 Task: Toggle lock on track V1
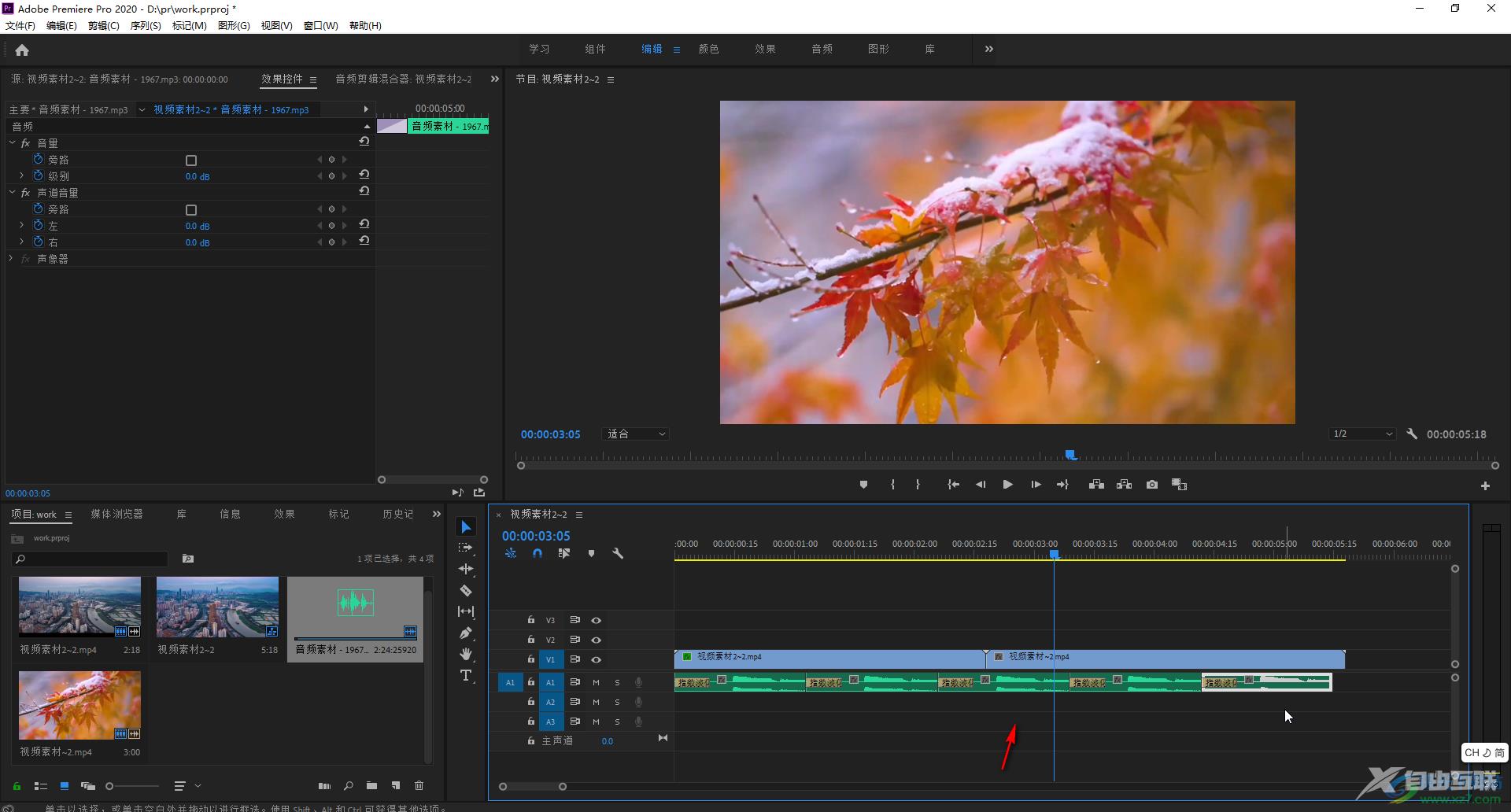click(531, 659)
